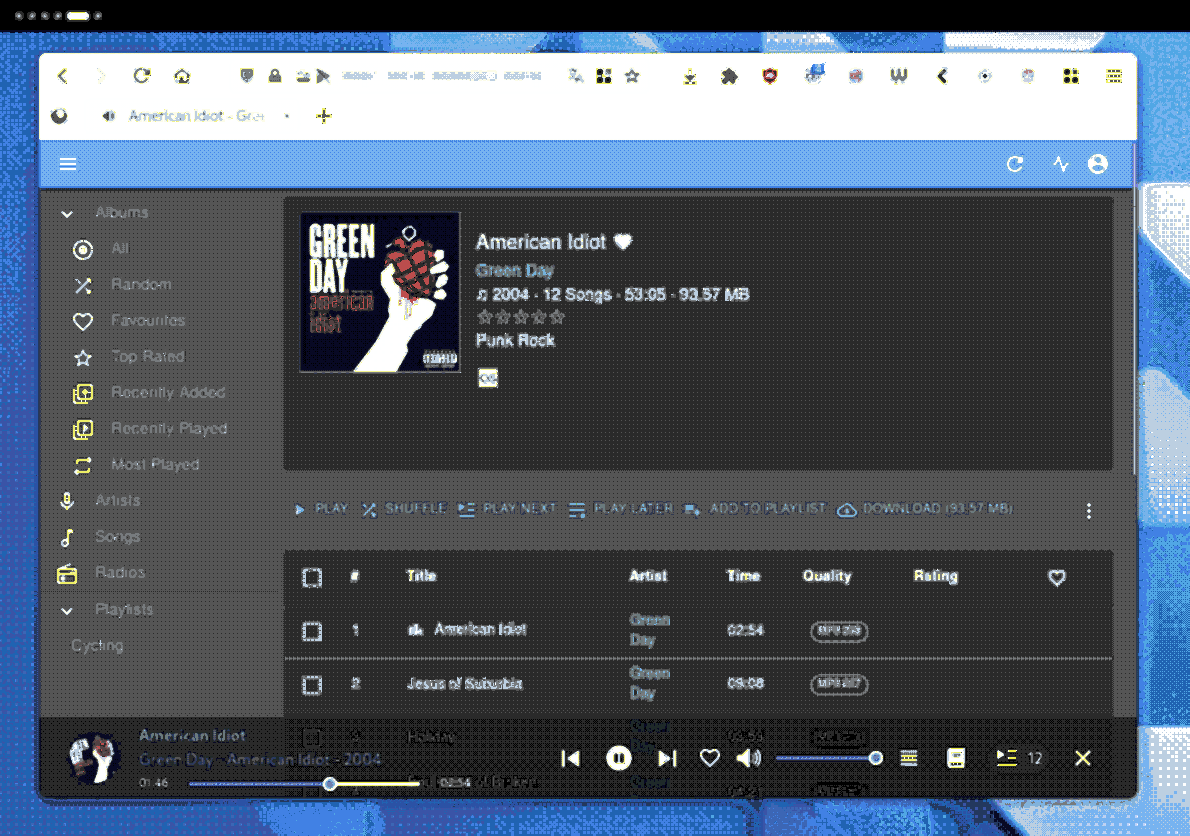Screen dimensions: 1190x836
Task: Skip to the next track
Action: point(667,759)
